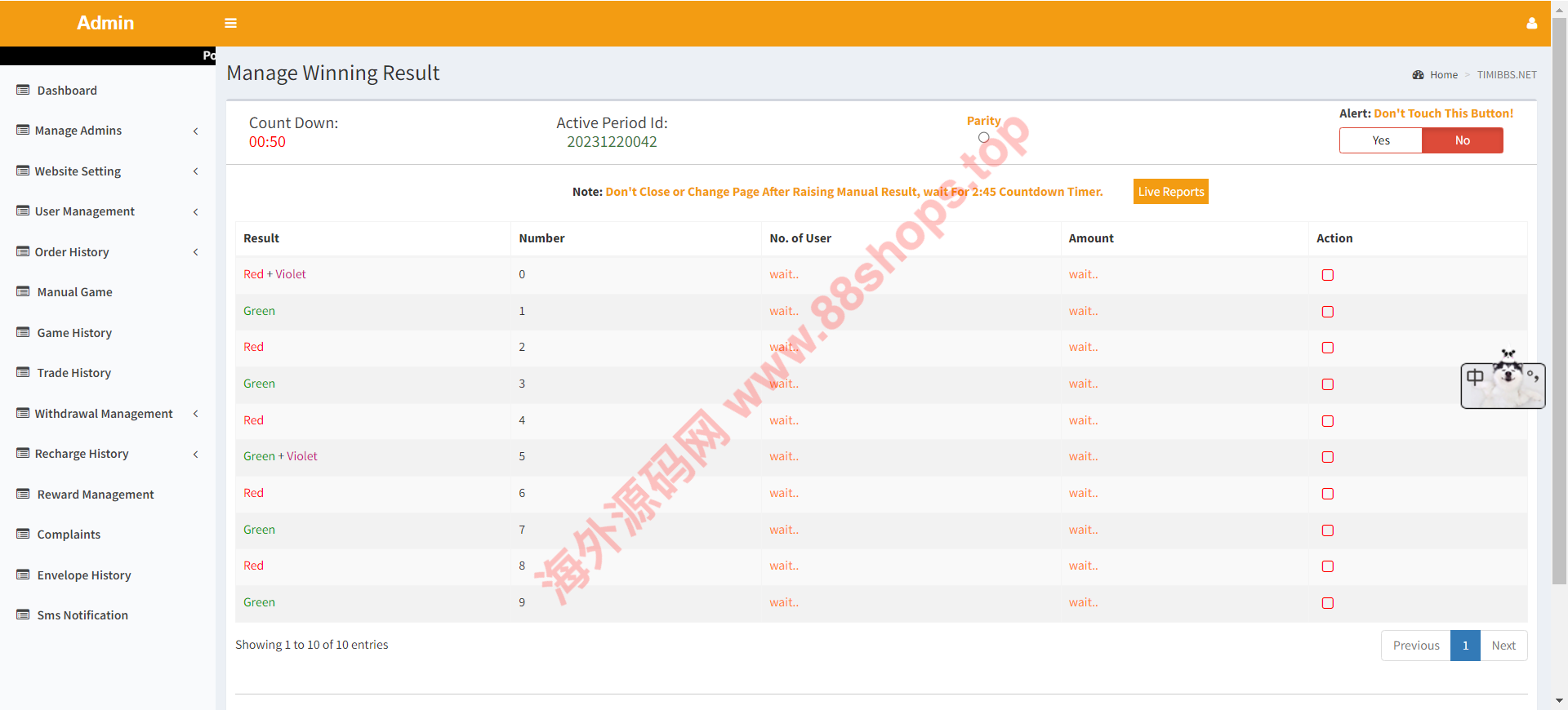Screen dimensions: 1568x710
Task: Click the Sms Notification sidebar icon
Action: coord(23,615)
